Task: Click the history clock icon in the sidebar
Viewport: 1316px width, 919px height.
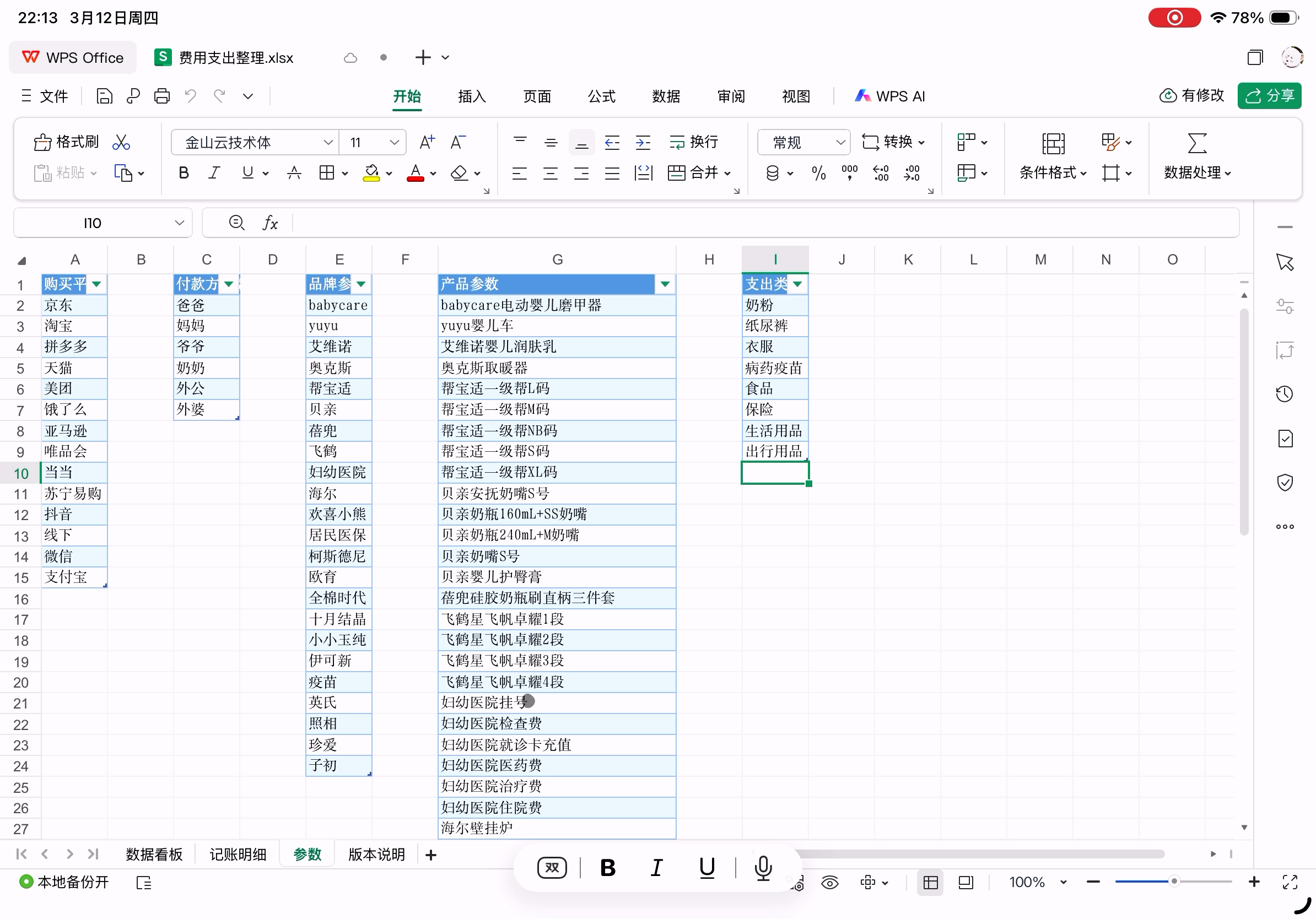Action: click(x=1285, y=393)
